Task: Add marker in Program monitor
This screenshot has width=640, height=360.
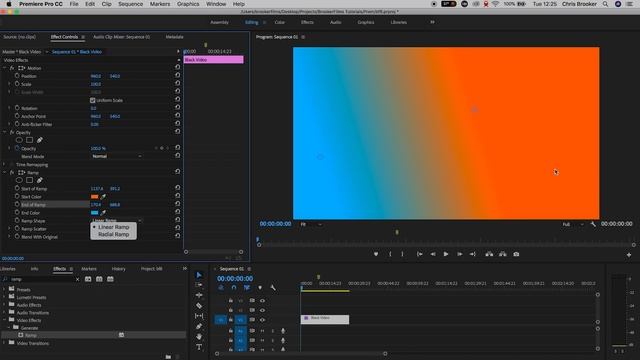Action: coord(376,254)
